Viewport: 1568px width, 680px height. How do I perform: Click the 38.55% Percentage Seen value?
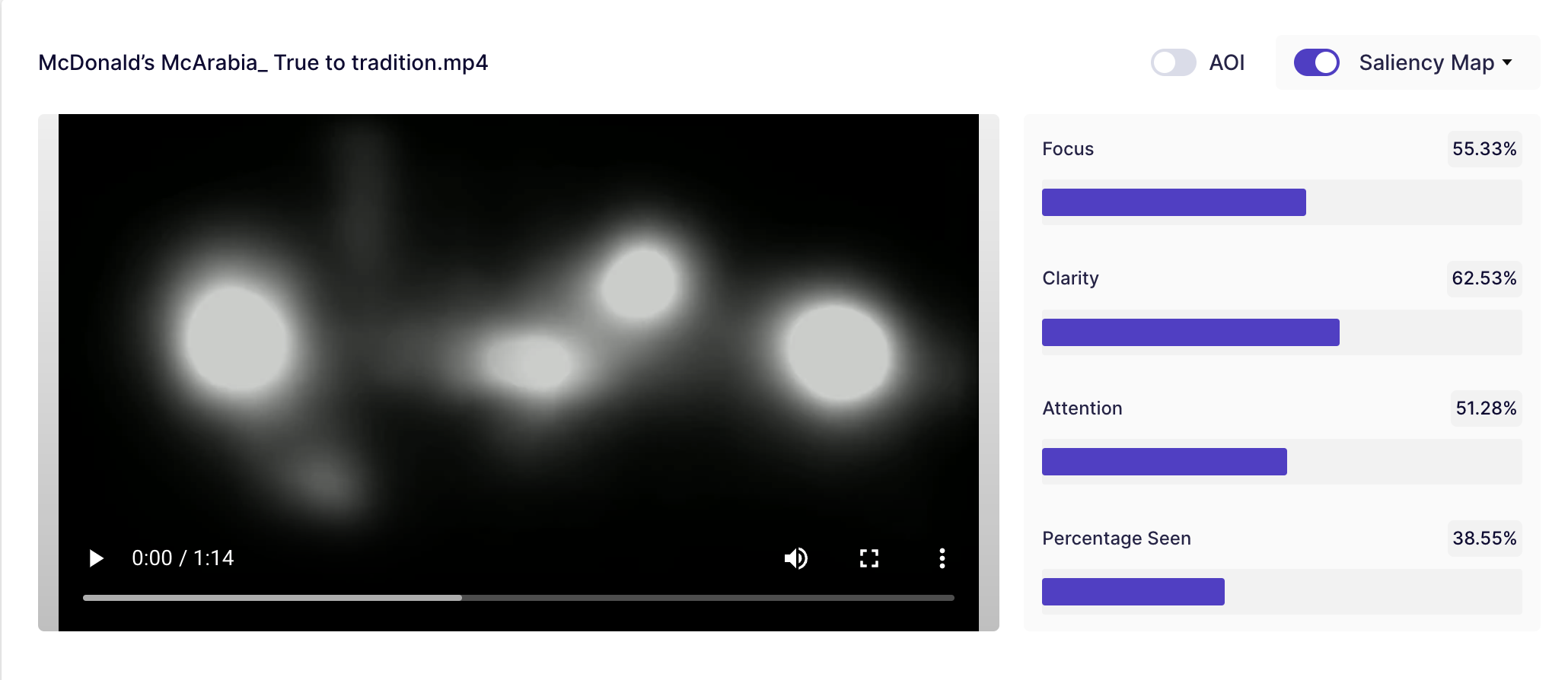point(1484,539)
